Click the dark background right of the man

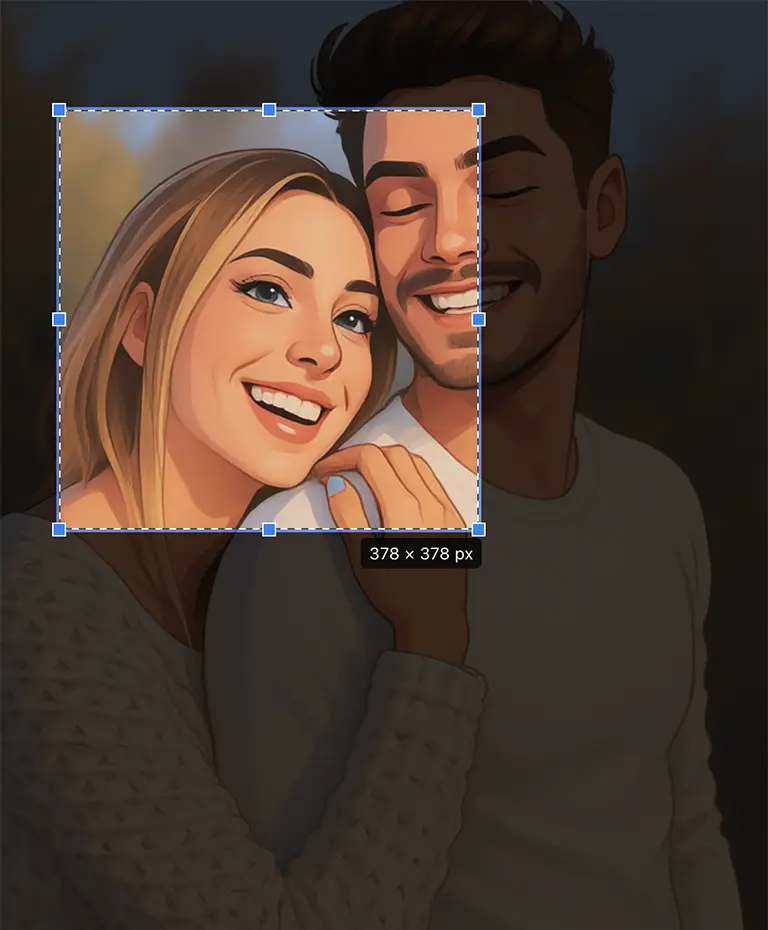(x=710, y=300)
